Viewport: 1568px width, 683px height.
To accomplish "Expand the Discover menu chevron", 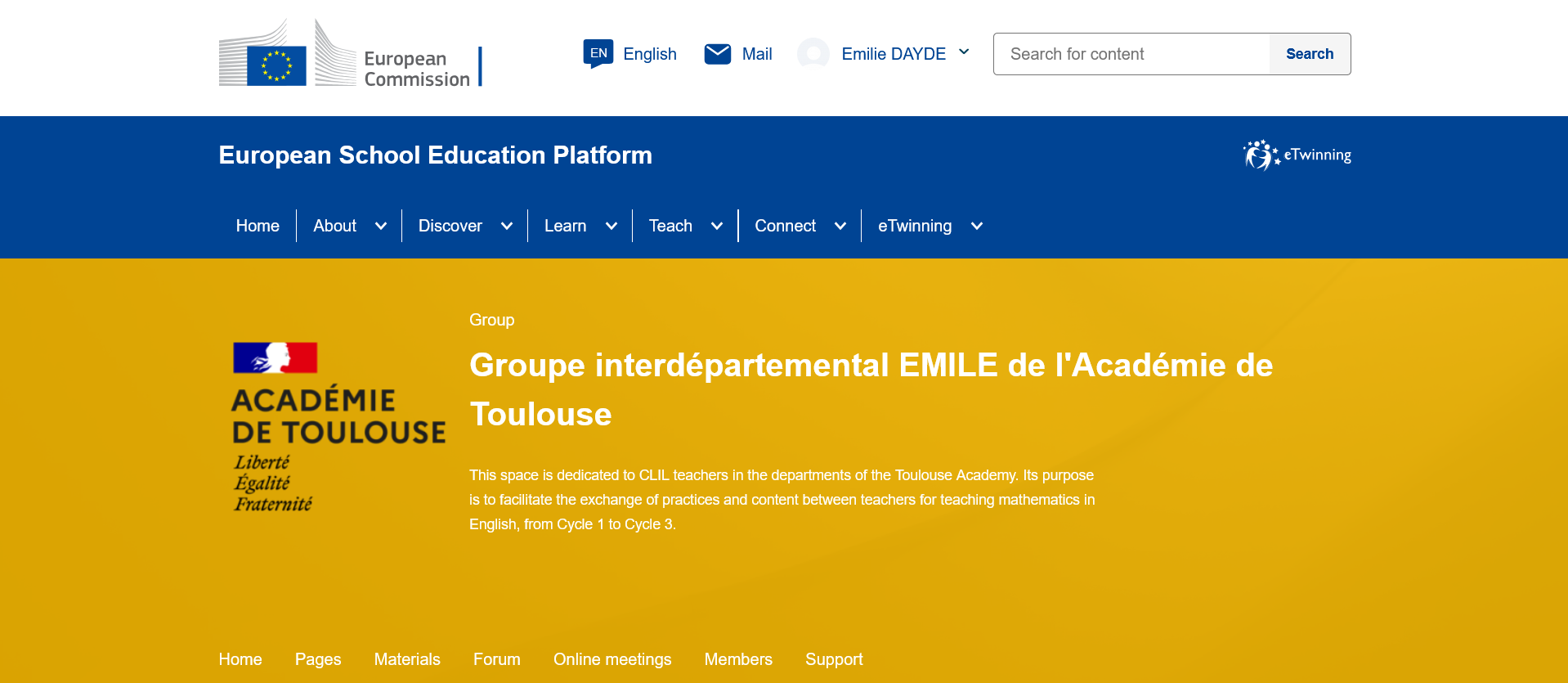I will click(x=507, y=226).
